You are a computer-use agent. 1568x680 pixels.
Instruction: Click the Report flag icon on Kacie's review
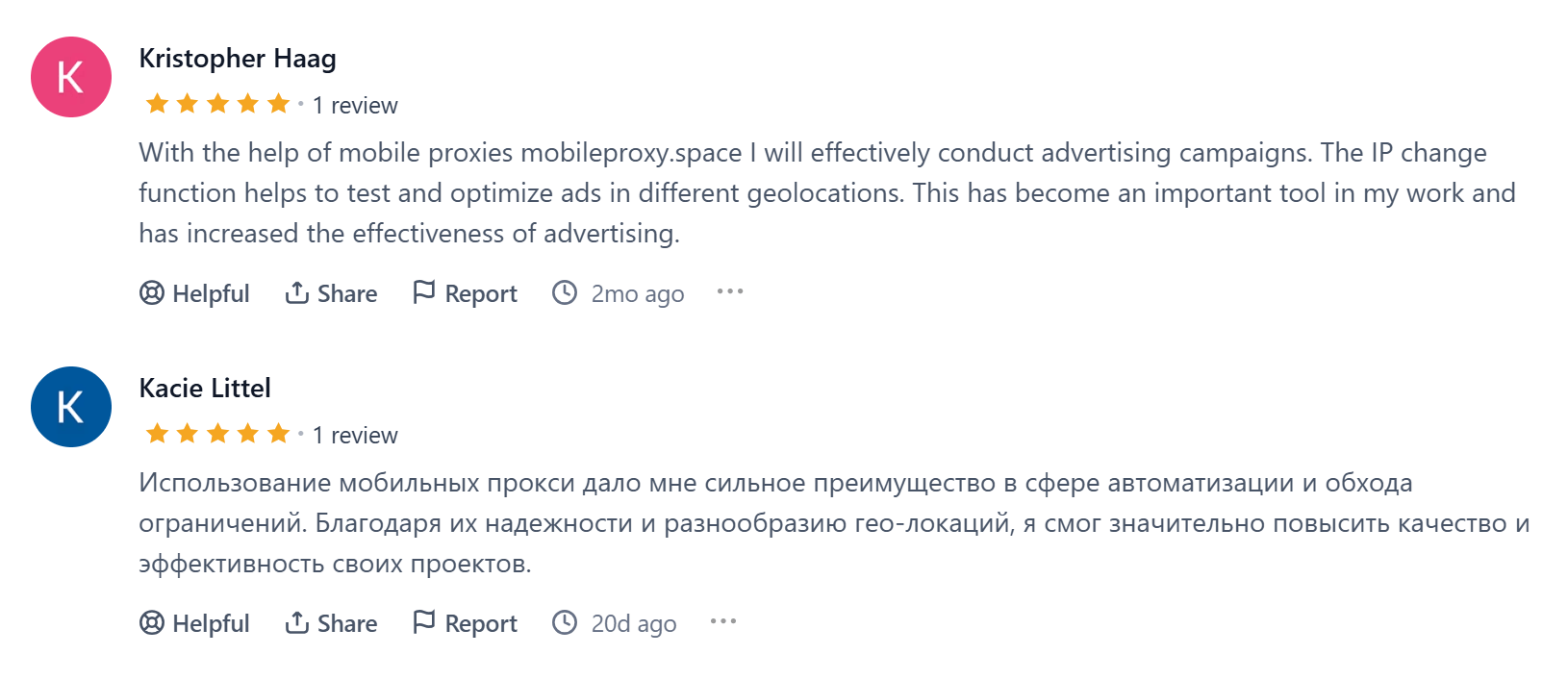[x=423, y=622]
